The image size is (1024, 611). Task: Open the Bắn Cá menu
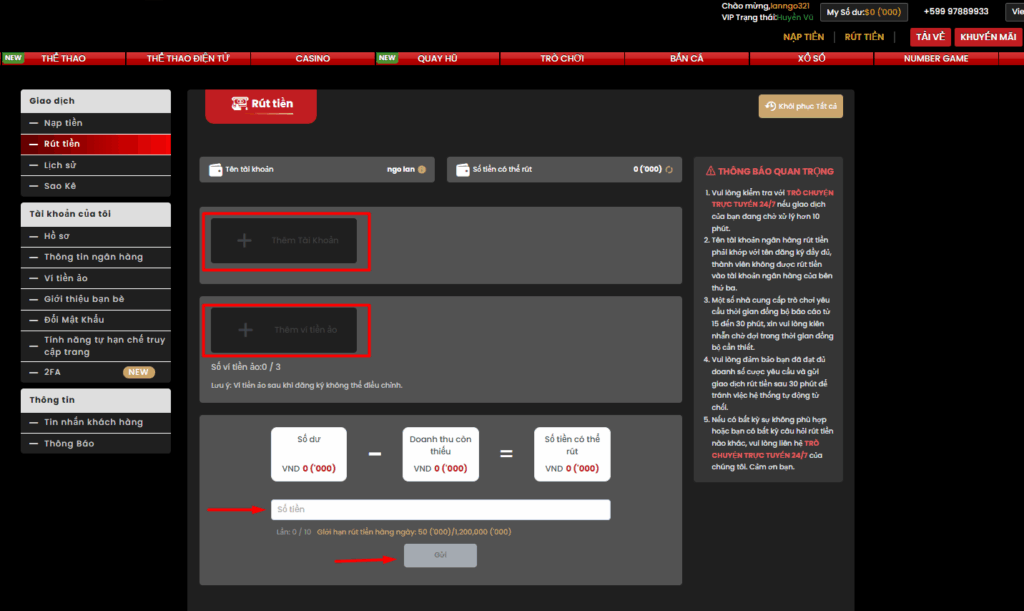click(x=687, y=59)
